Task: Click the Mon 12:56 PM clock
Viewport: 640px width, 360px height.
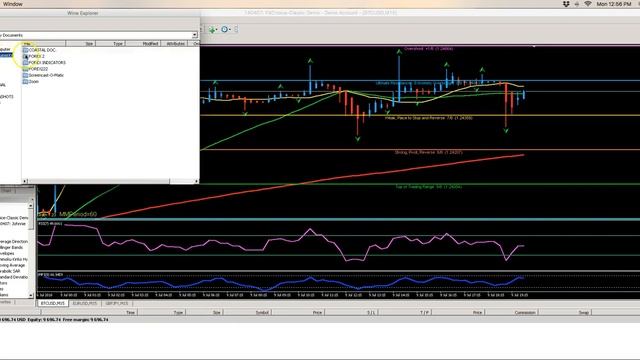Action: [614, 4]
